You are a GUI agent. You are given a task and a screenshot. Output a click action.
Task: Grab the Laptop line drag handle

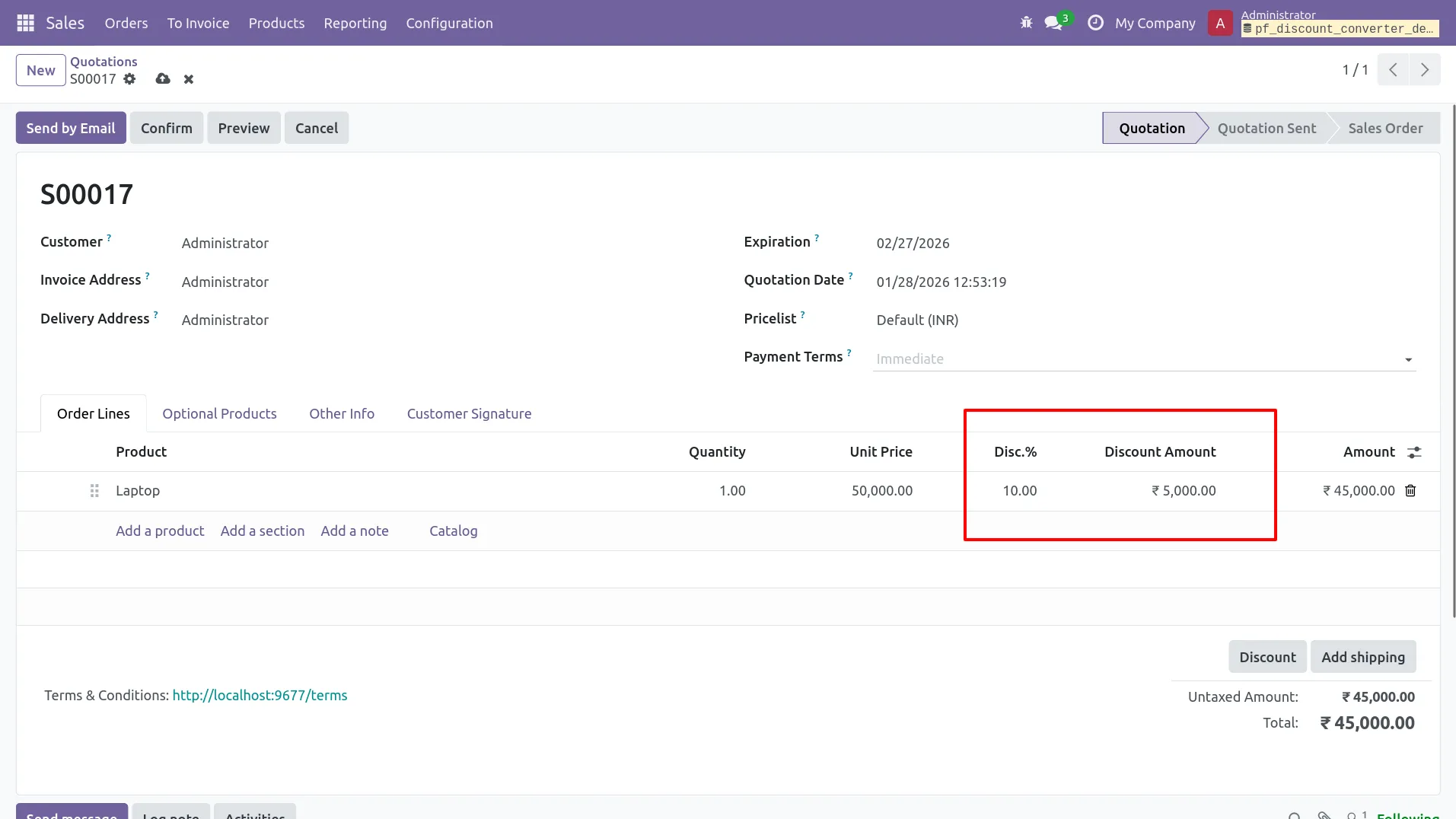point(94,491)
